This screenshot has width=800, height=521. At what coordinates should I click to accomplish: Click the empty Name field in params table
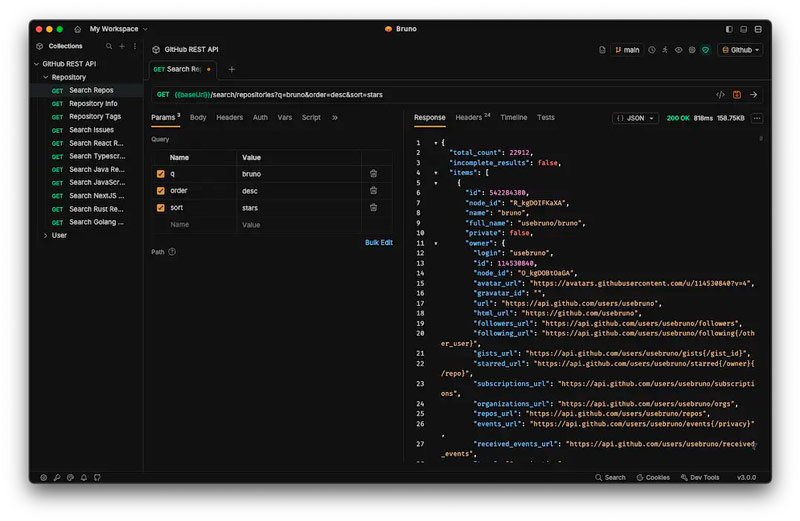point(200,225)
